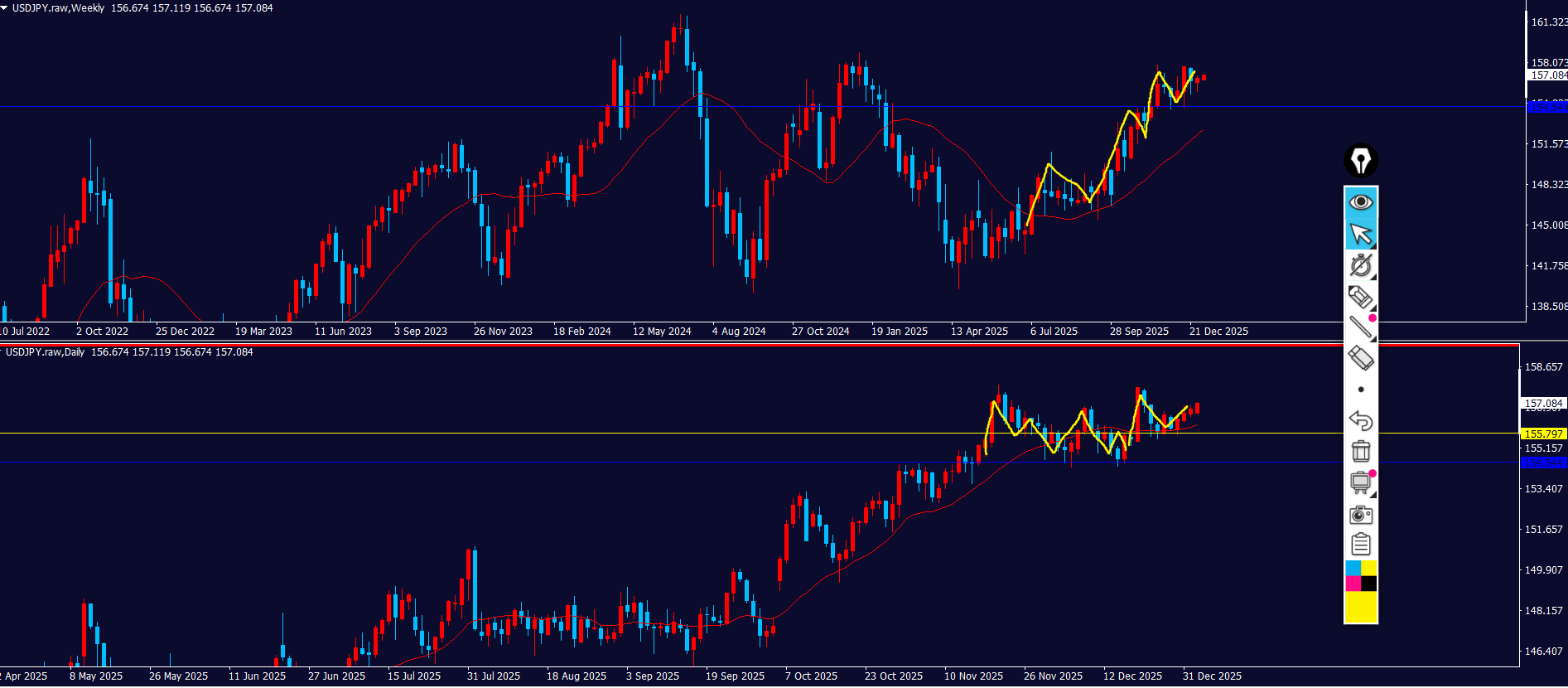Select the mouse cursor pointer mode

tap(1360, 235)
